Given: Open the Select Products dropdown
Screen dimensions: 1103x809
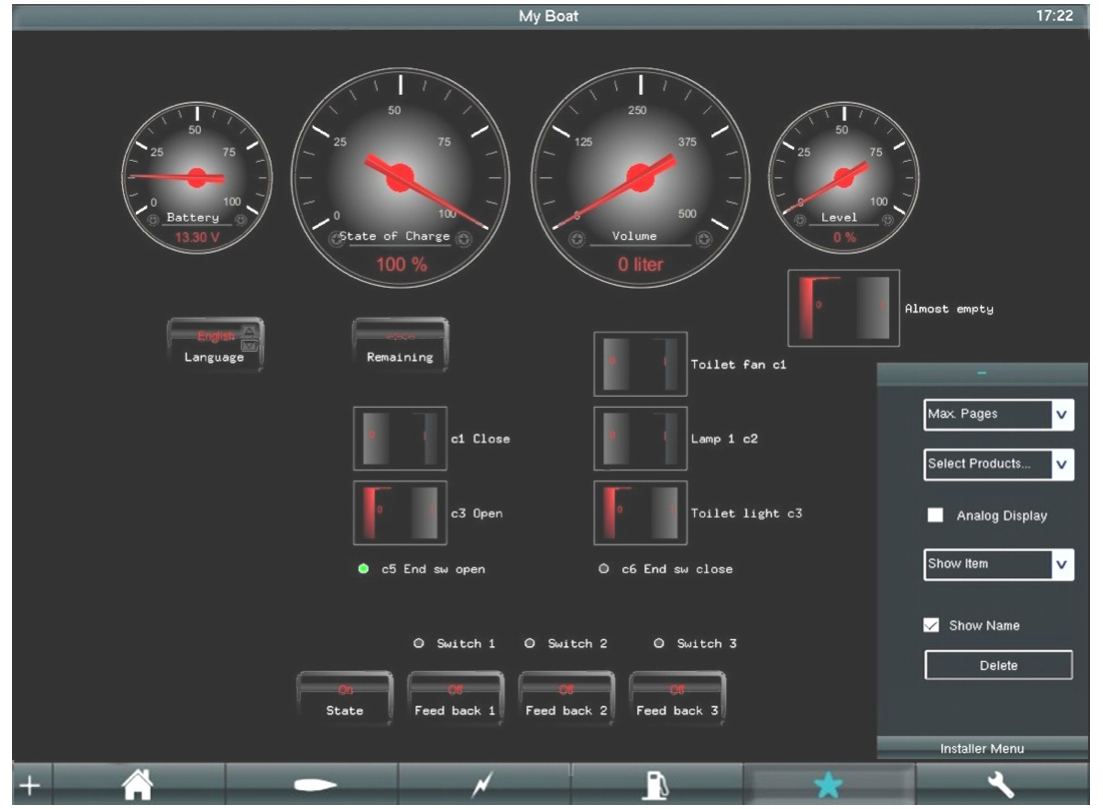Looking at the screenshot, I should (x=998, y=464).
